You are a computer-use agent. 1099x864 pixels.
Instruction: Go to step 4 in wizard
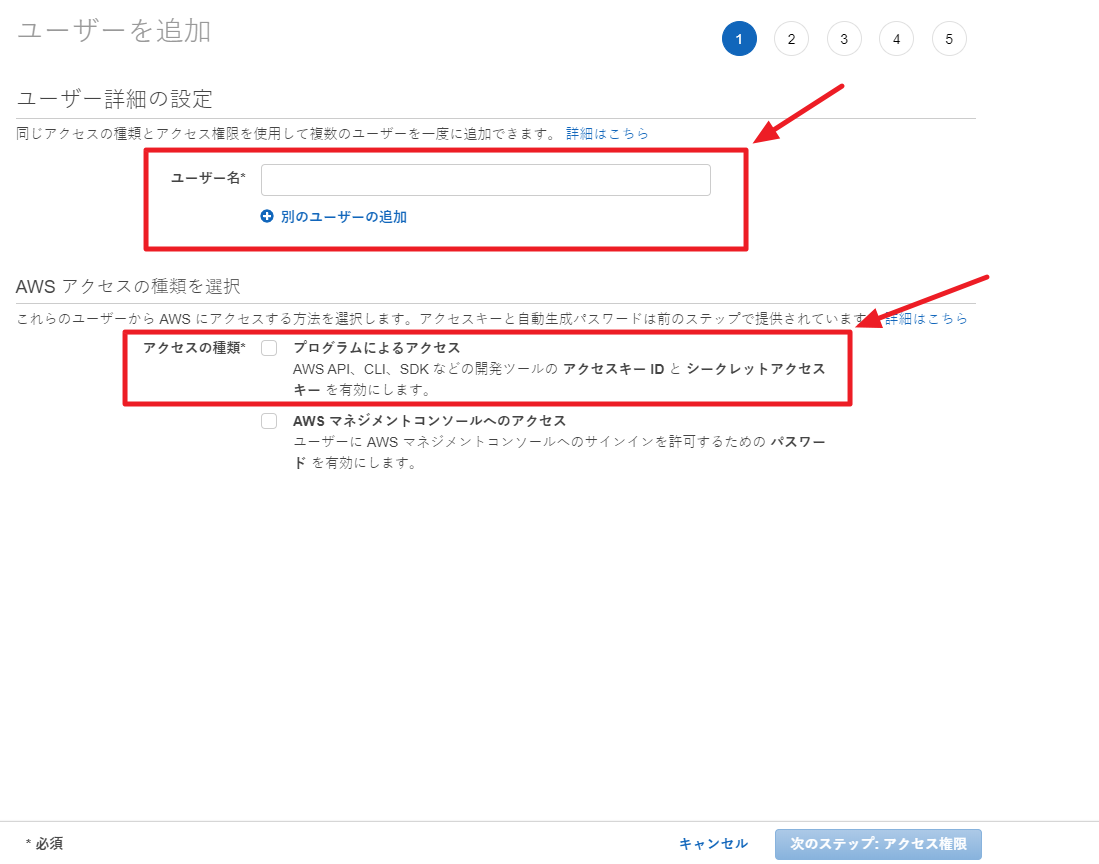tap(896, 39)
